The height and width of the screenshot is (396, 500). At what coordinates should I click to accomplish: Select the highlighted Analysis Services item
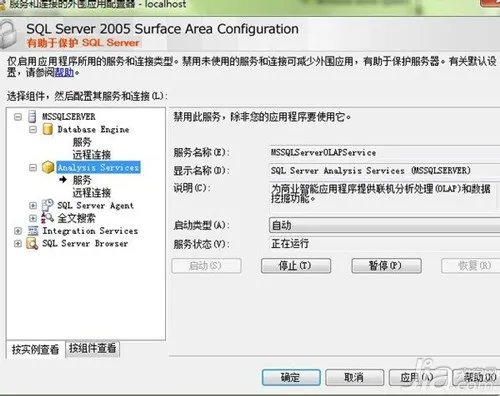pyautogui.click(x=98, y=167)
